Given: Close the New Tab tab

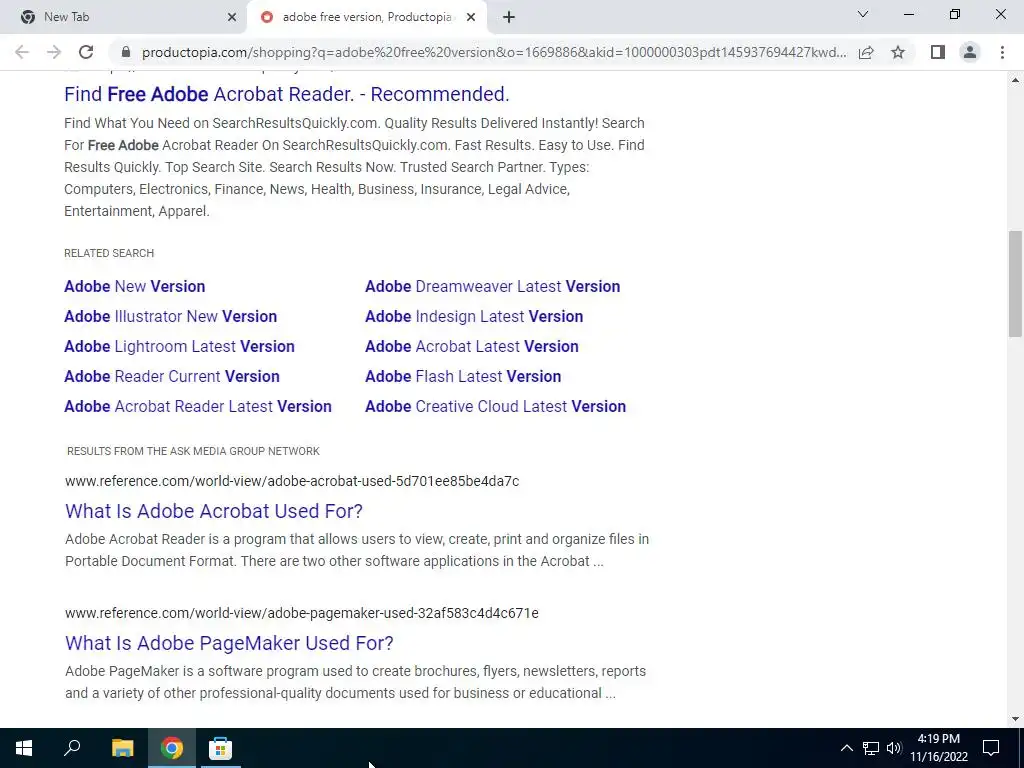Looking at the screenshot, I should tap(232, 17).
